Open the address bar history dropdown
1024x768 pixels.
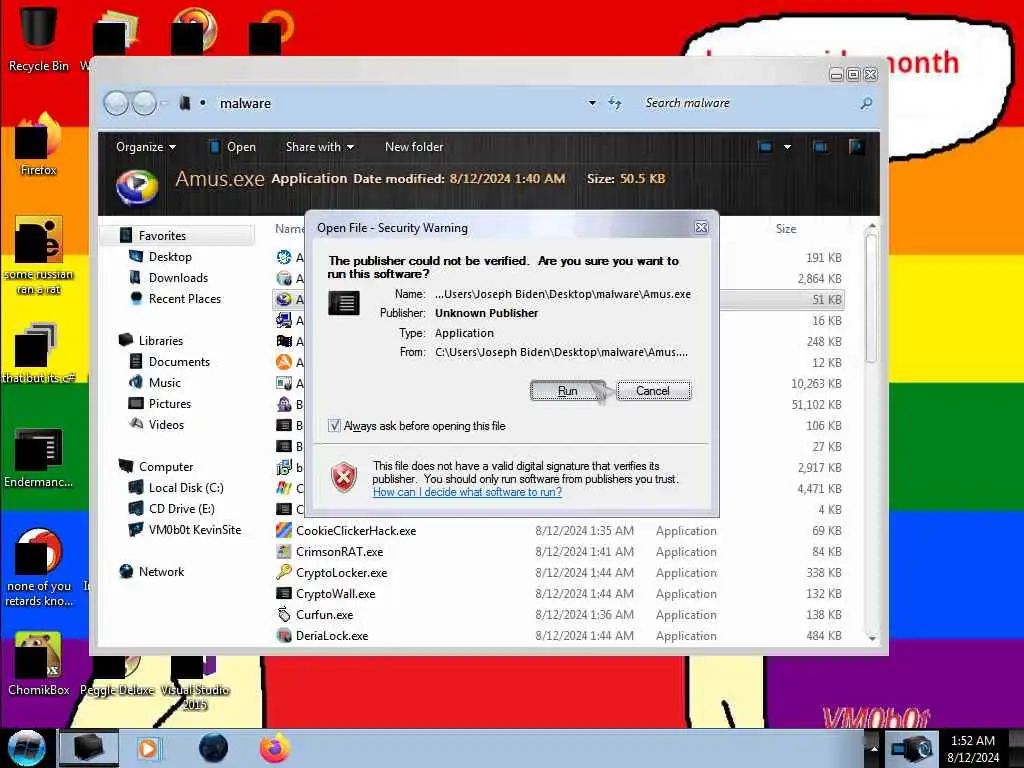(x=592, y=103)
